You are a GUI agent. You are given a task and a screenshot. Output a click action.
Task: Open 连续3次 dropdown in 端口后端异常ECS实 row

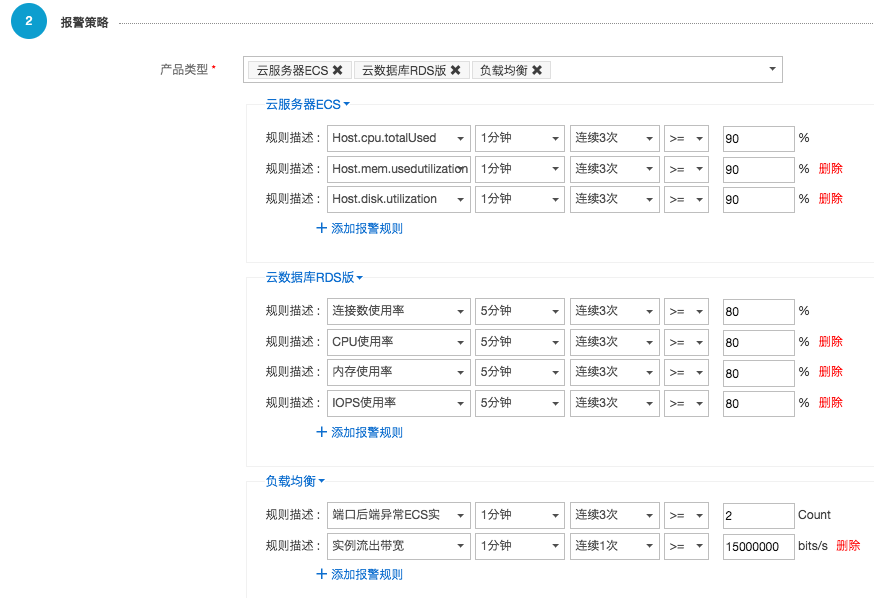coord(614,515)
